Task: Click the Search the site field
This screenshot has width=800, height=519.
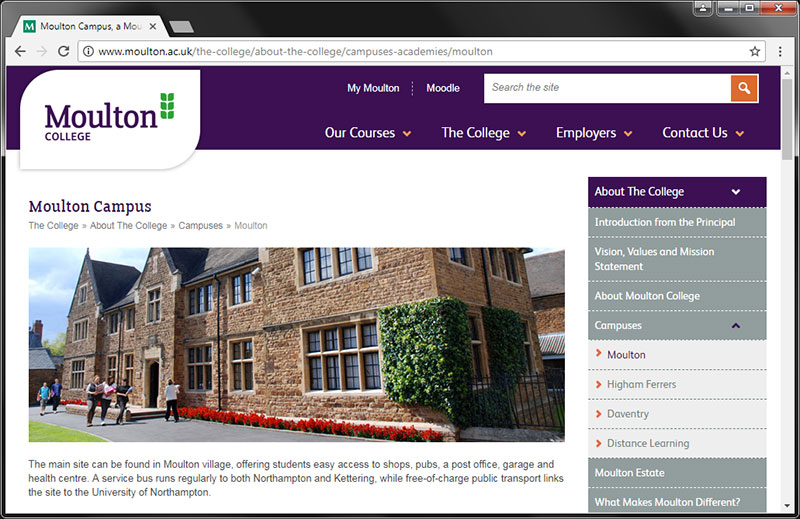Action: coord(607,88)
